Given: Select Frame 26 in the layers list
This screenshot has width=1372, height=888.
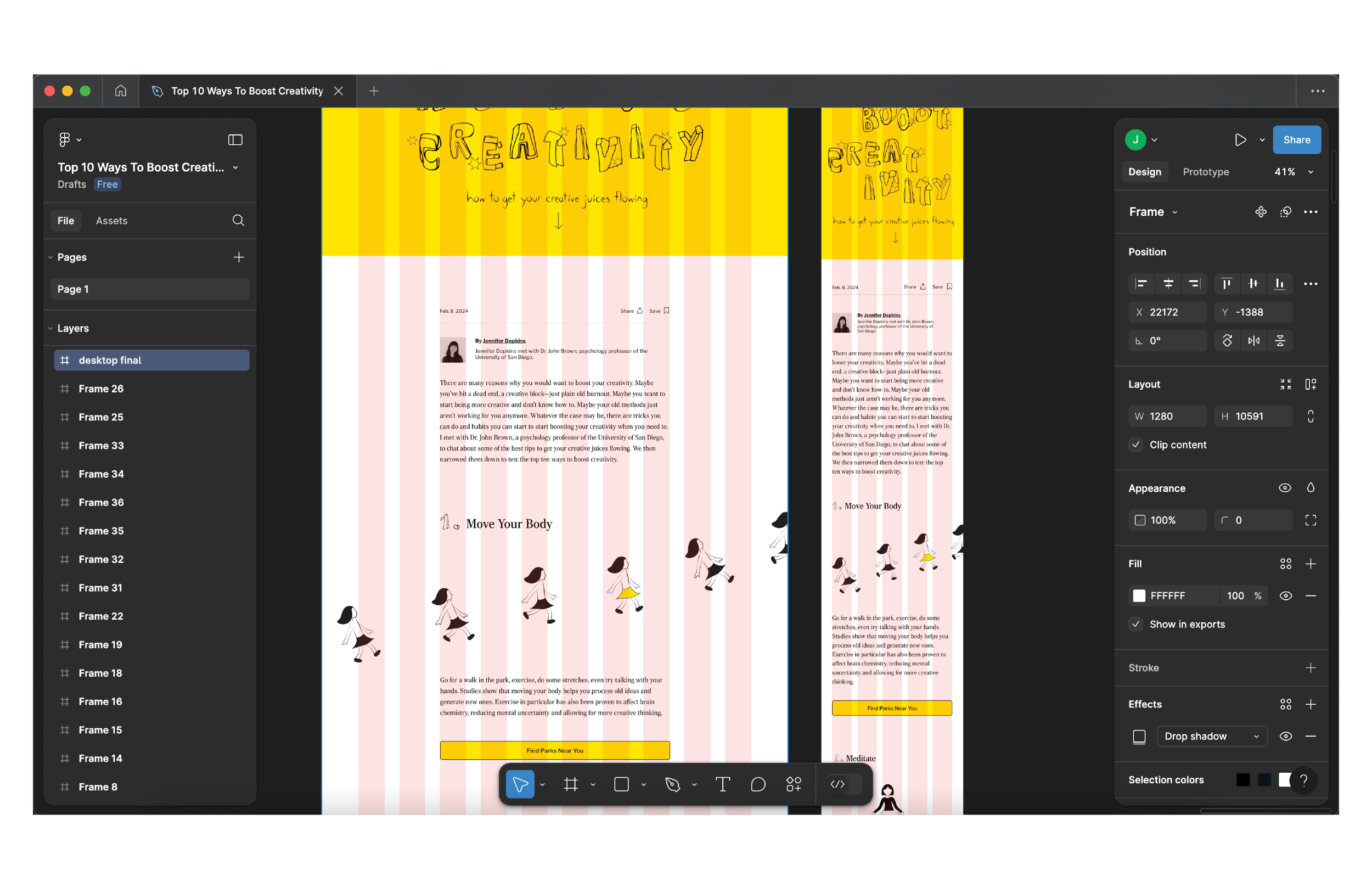Looking at the screenshot, I should (102, 388).
